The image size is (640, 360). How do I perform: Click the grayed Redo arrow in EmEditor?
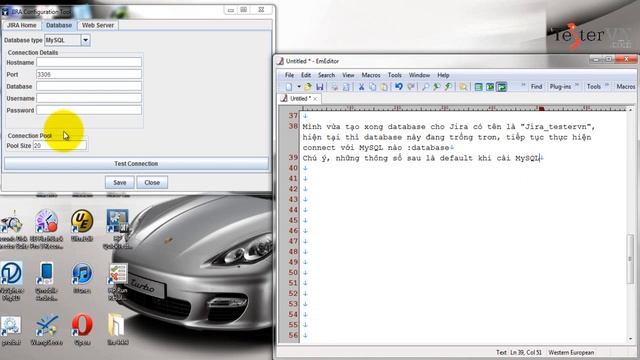[411, 87]
